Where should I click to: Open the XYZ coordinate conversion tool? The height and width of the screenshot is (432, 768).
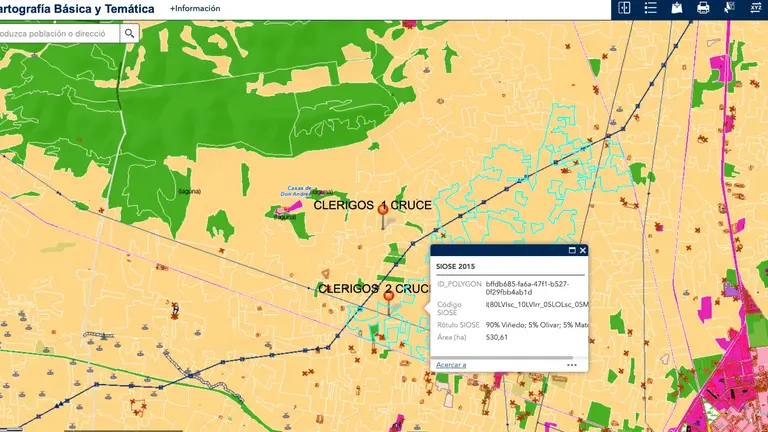tap(754, 8)
